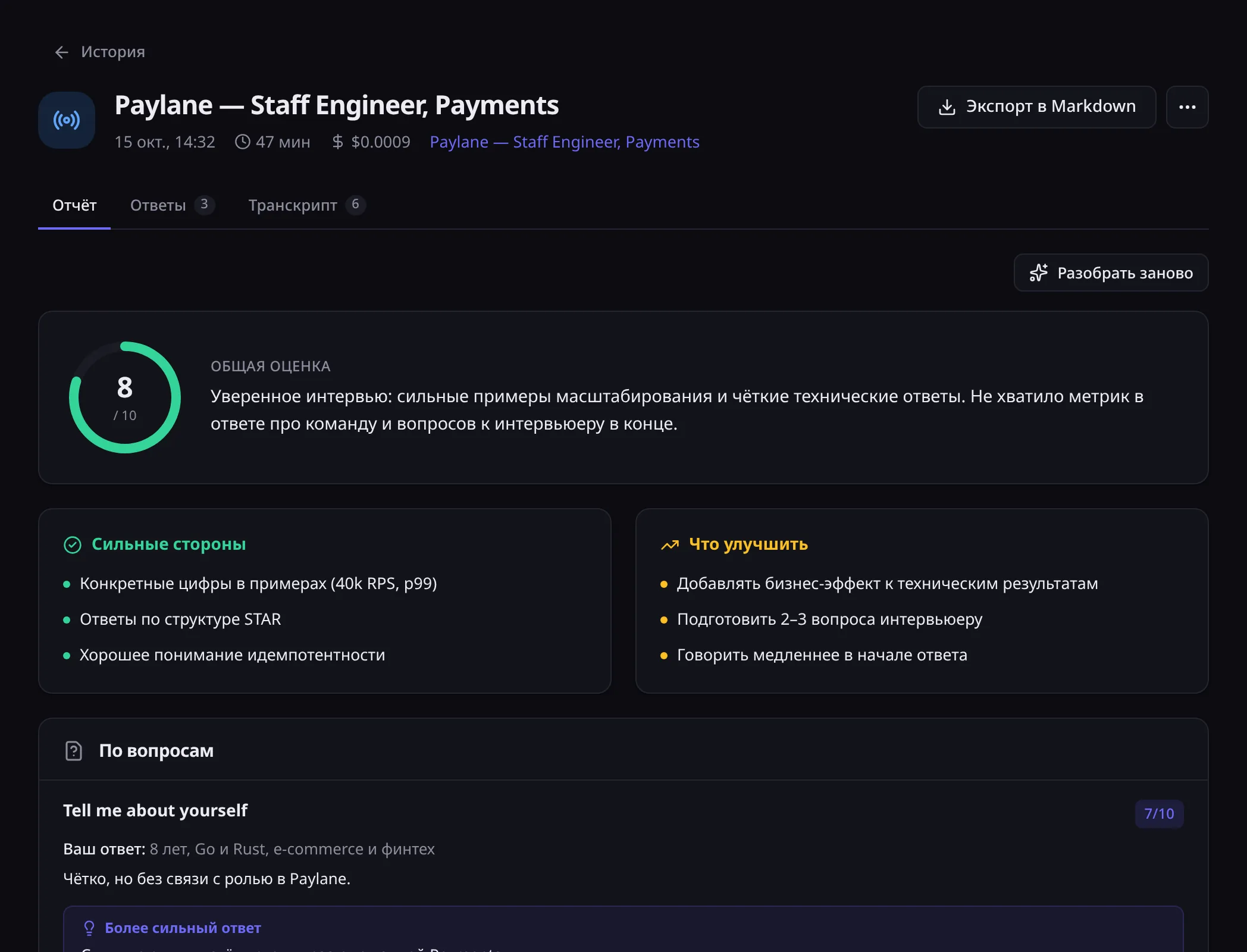Open the Paylane — Staff Engineer, Payments link
The width and height of the screenshot is (1247, 952).
point(565,142)
